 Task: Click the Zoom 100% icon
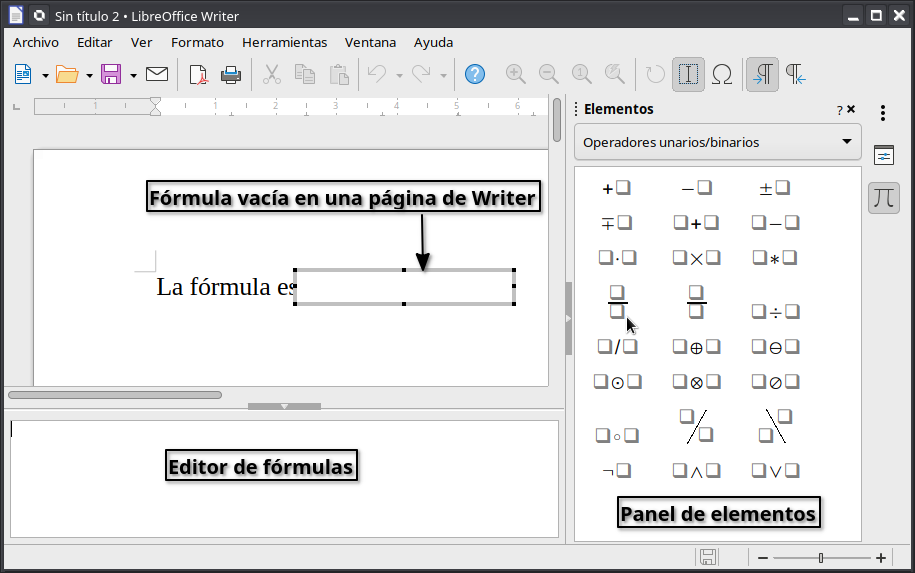coord(581,75)
